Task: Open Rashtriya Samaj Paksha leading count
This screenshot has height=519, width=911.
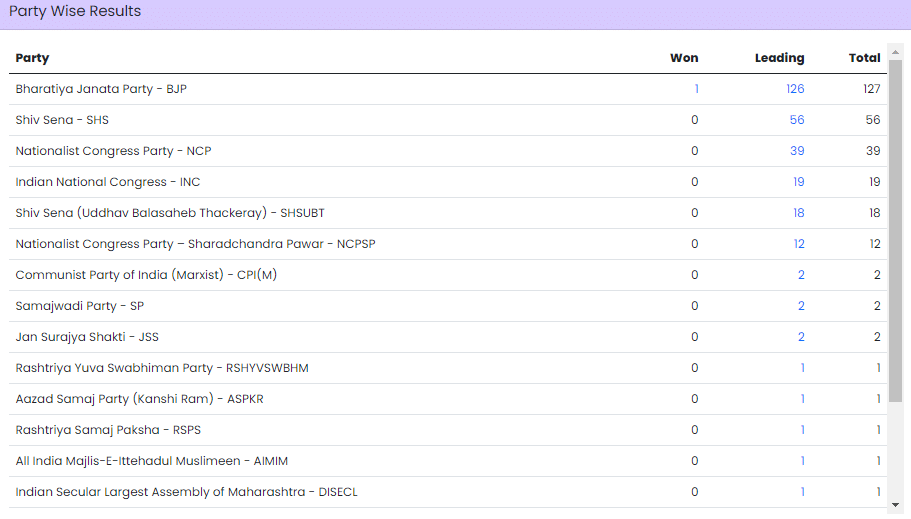Action: tap(802, 430)
